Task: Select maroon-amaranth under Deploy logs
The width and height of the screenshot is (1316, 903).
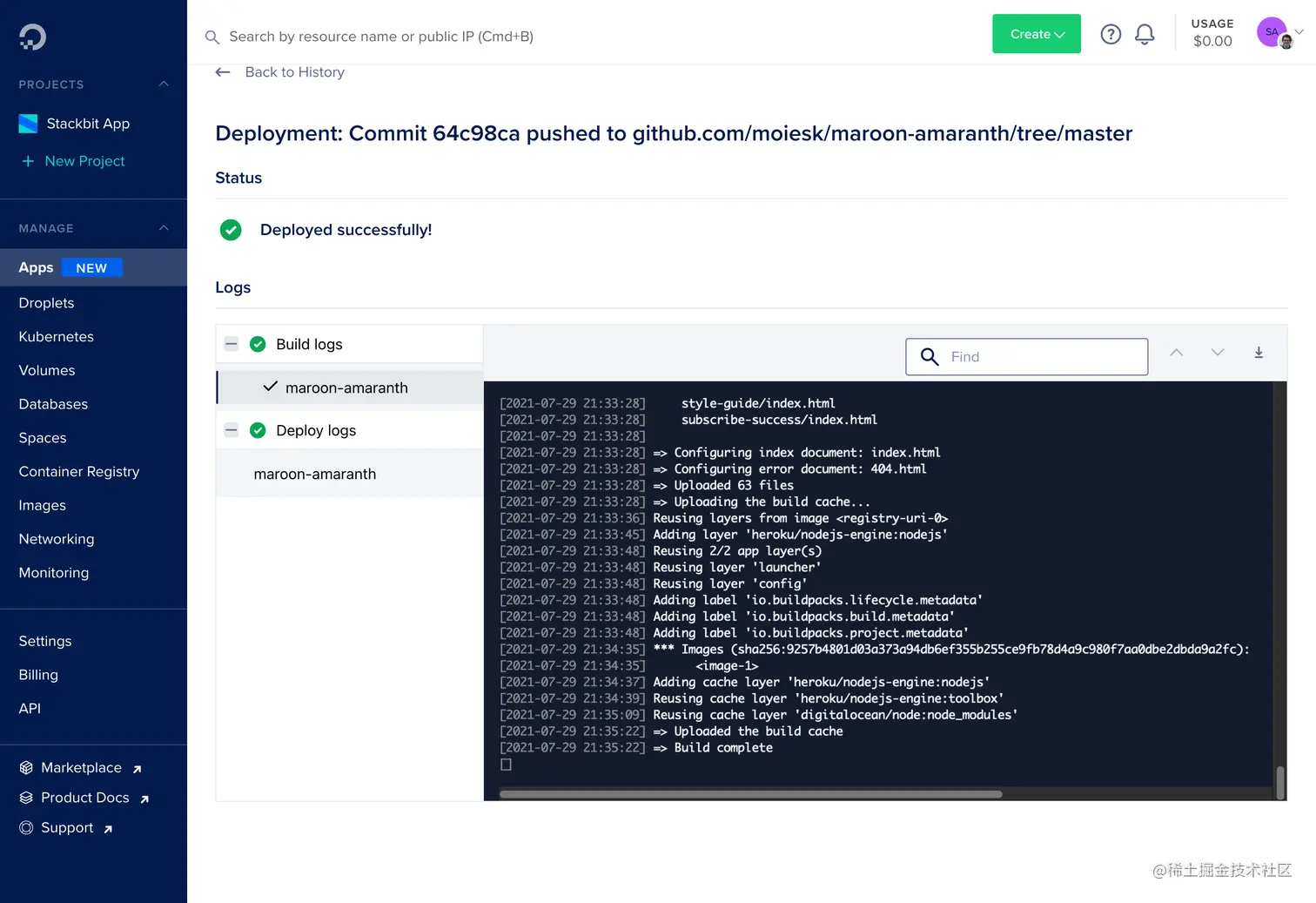Action: click(x=314, y=474)
